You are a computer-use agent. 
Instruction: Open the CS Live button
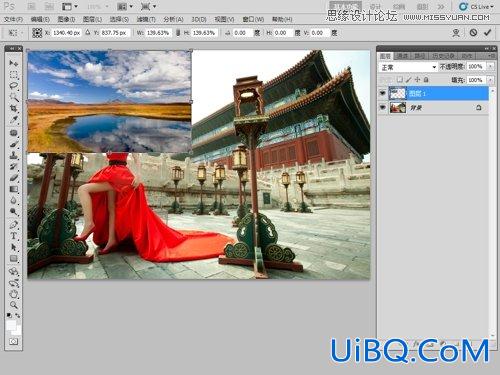[x=476, y=7]
